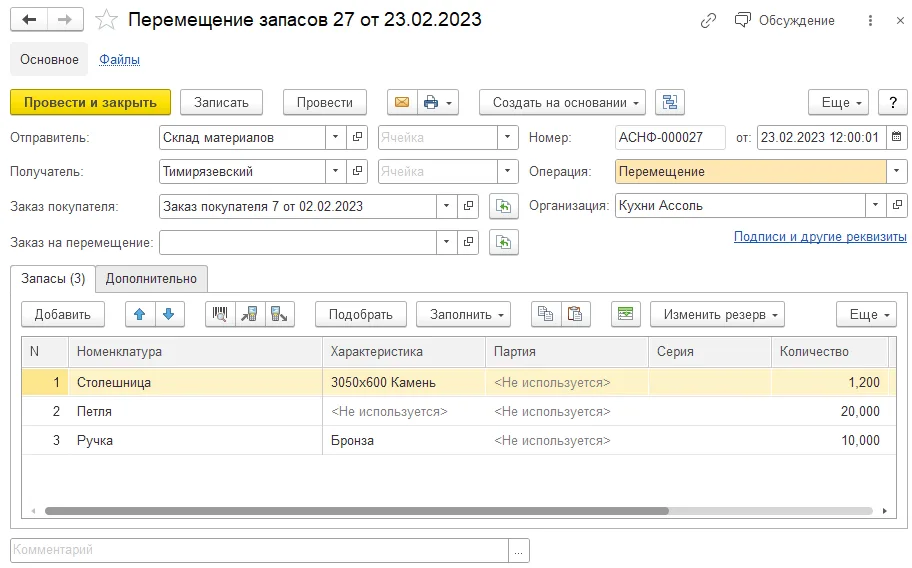The image size is (912, 568).
Task: Open the Заказ покупателя 7 record
Action: [468, 206]
